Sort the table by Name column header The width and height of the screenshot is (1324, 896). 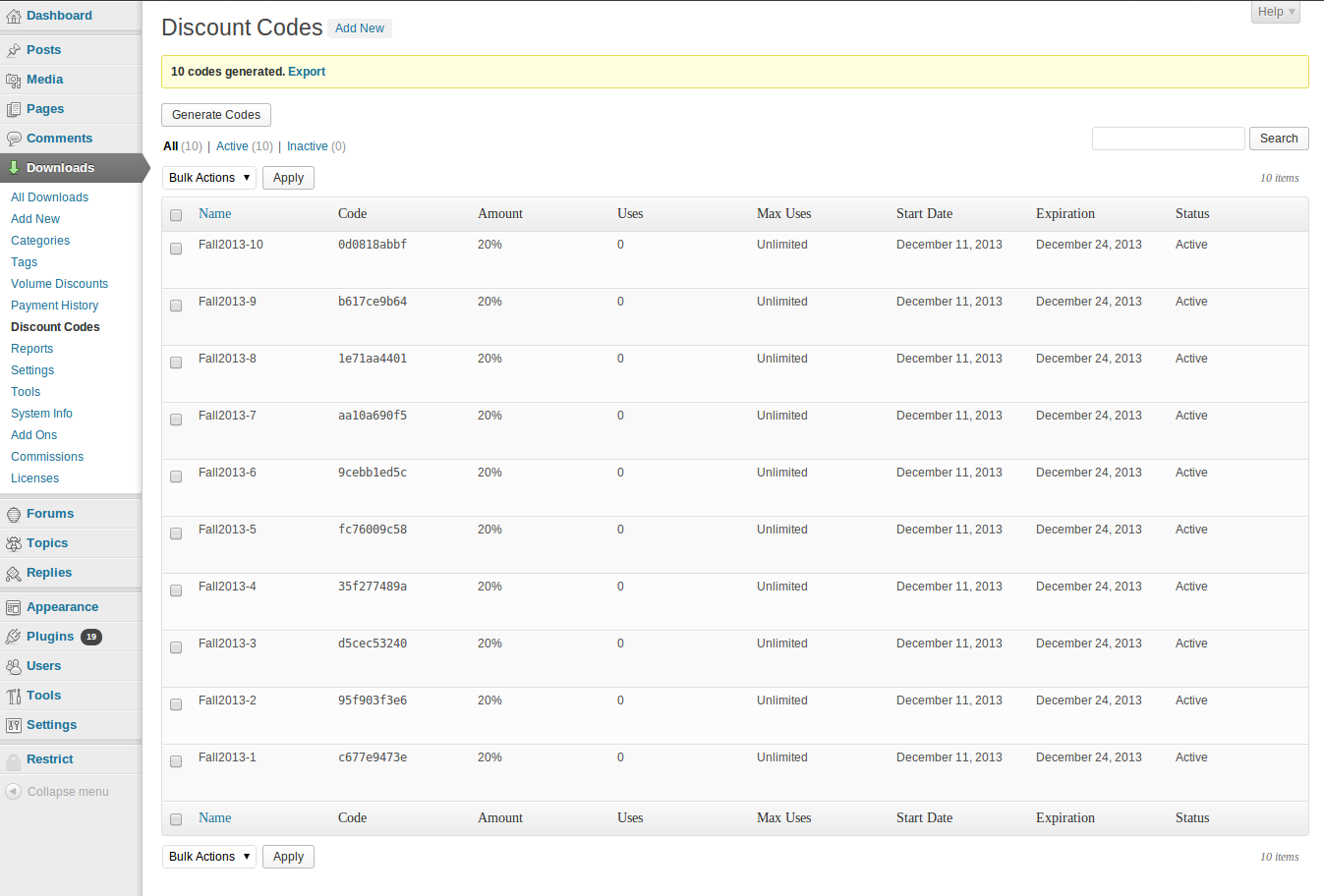[215, 213]
